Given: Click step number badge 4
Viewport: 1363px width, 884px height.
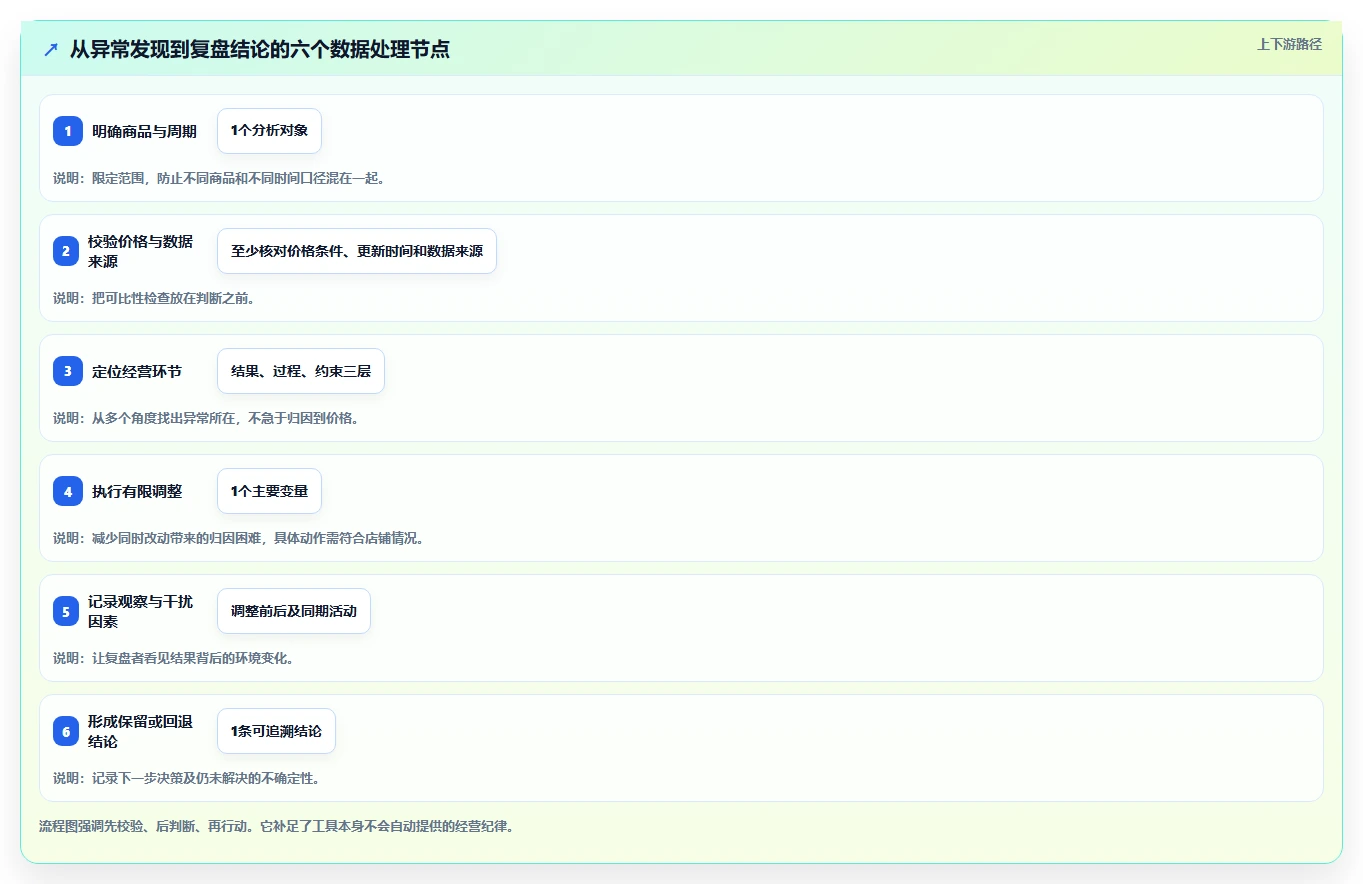Looking at the screenshot, I should pyautogui.click(x=68, y=491).
